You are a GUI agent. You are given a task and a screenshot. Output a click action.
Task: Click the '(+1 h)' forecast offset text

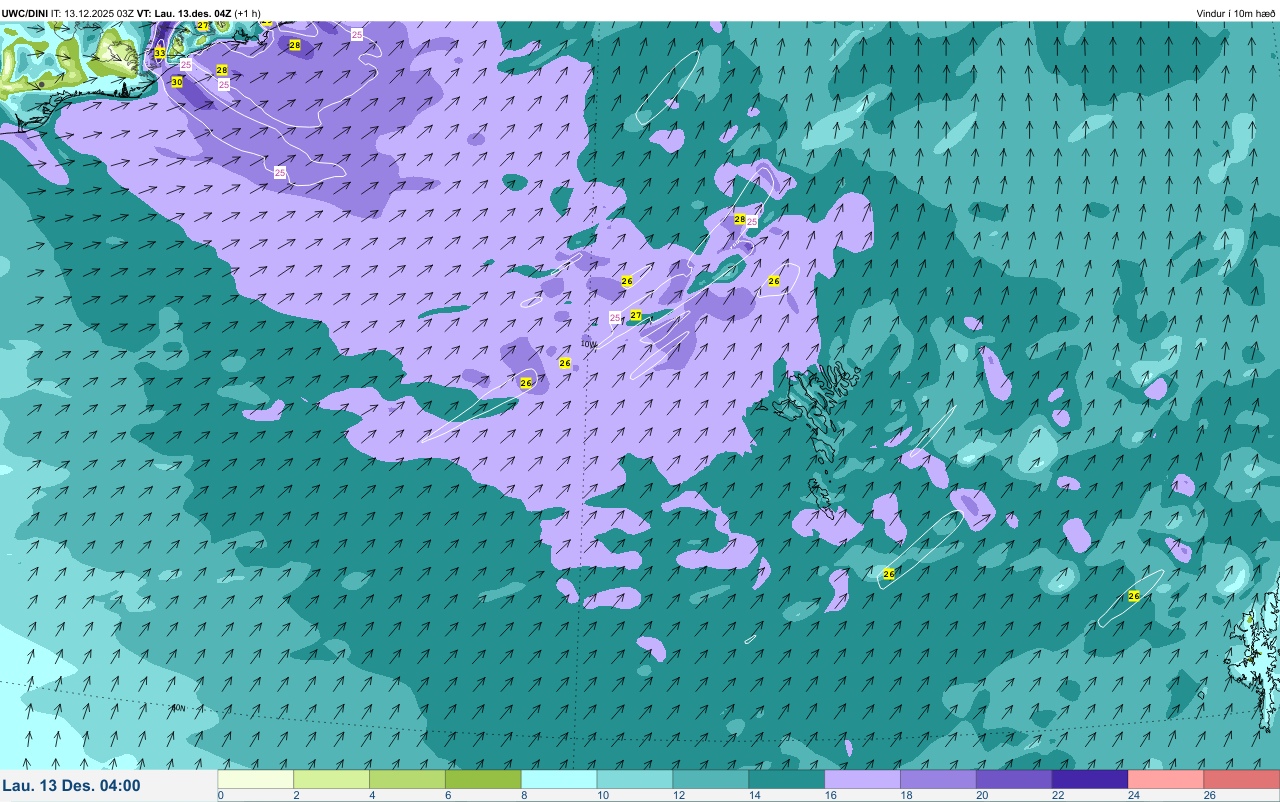(248, 13)
